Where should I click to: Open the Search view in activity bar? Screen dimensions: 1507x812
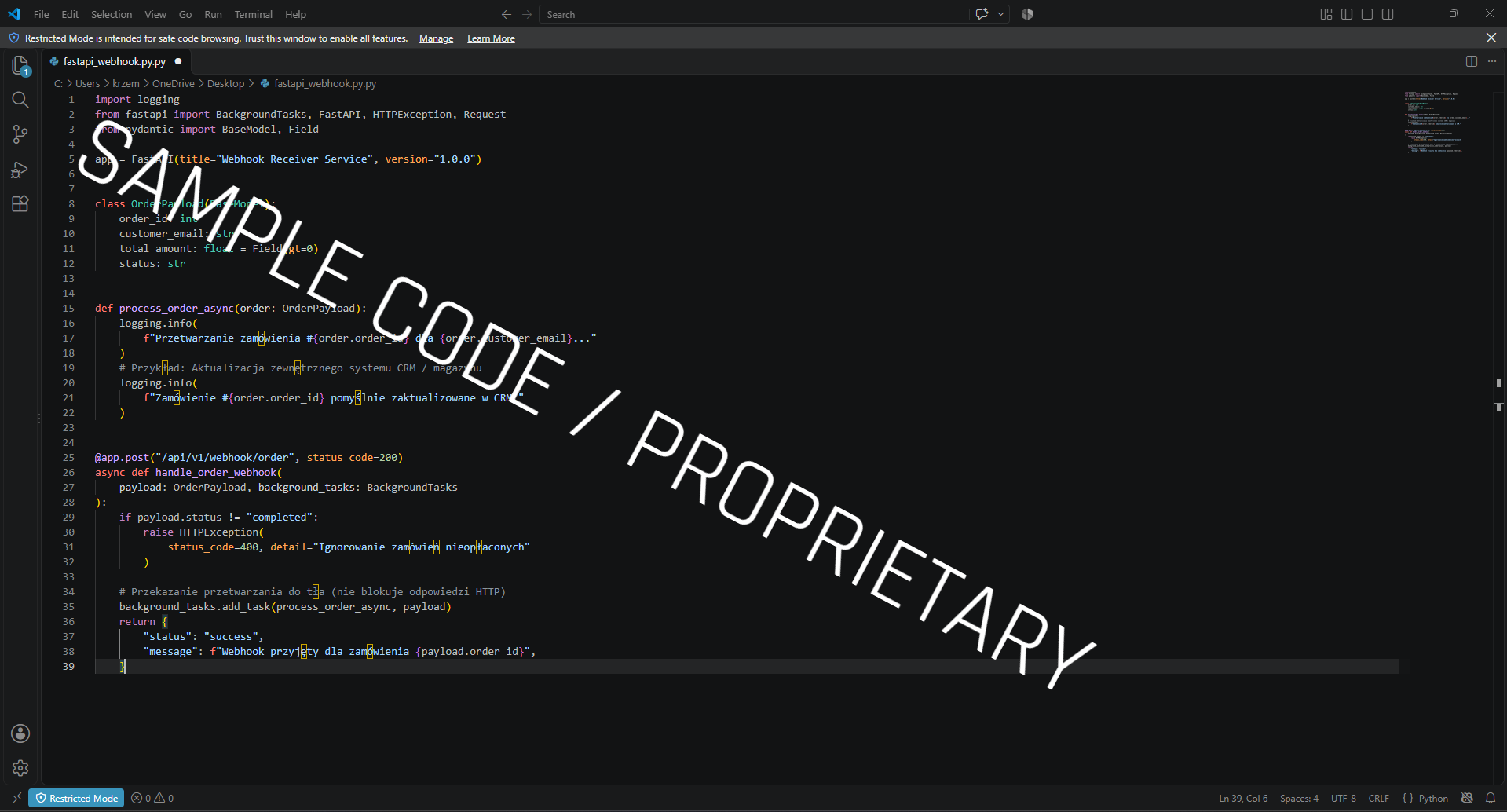tap(20, 100)
